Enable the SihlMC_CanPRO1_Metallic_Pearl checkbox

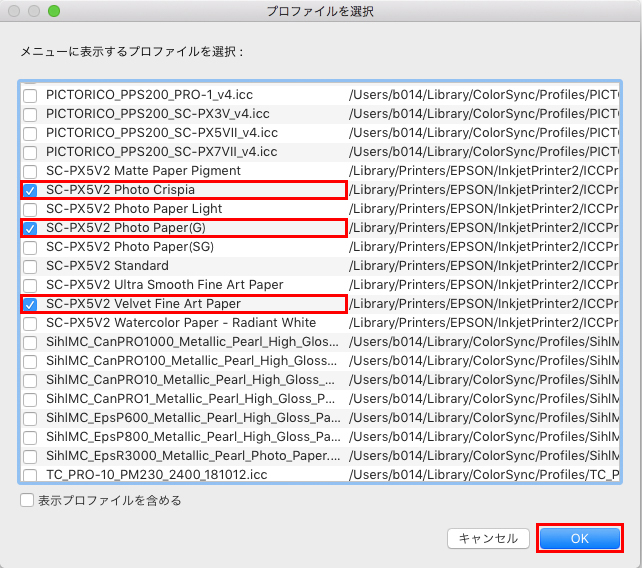(x=30, y=400)
